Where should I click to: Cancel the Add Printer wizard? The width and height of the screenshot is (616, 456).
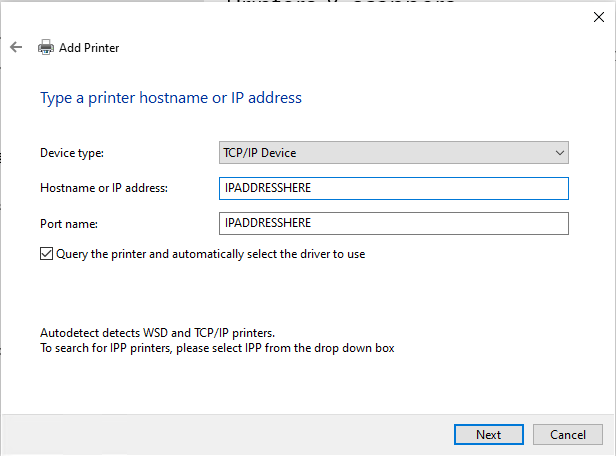coord(567,434)
